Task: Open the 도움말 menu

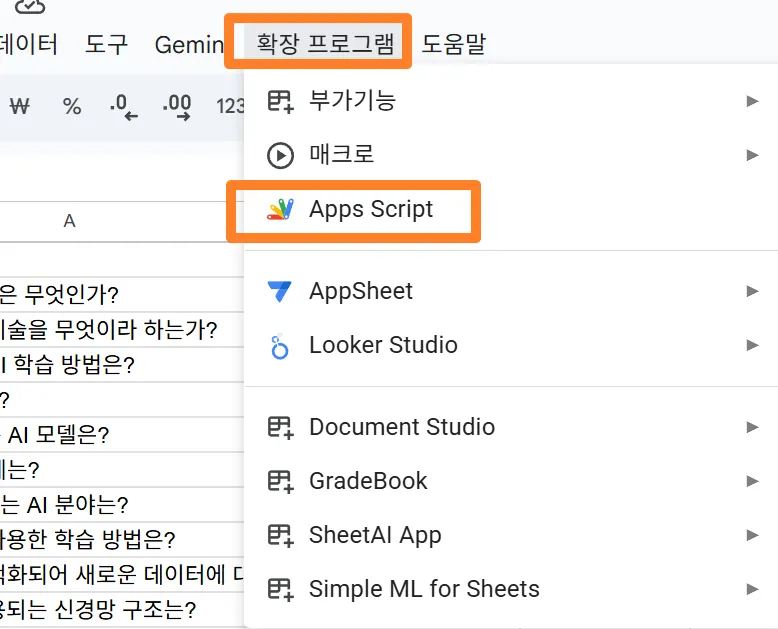Action: (x=454, y=44)
